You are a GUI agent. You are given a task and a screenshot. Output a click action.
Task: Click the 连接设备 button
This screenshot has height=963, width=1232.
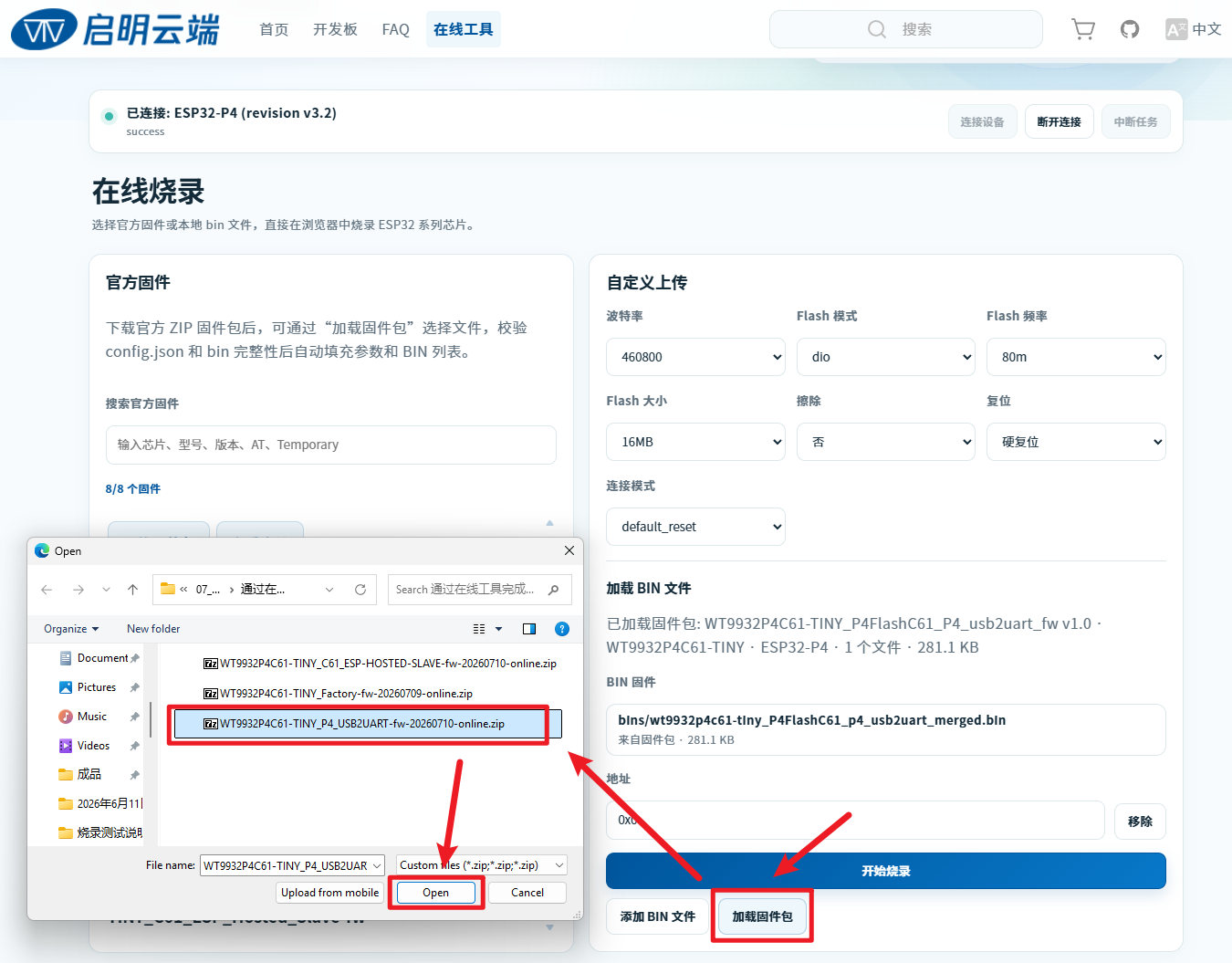(x=982, y=121)
